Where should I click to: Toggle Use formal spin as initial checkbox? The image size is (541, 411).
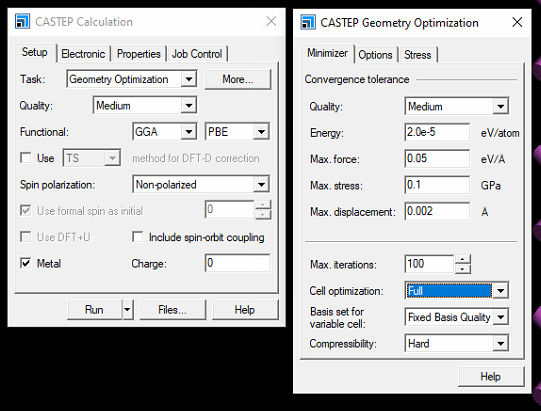(x=26, y=211)
